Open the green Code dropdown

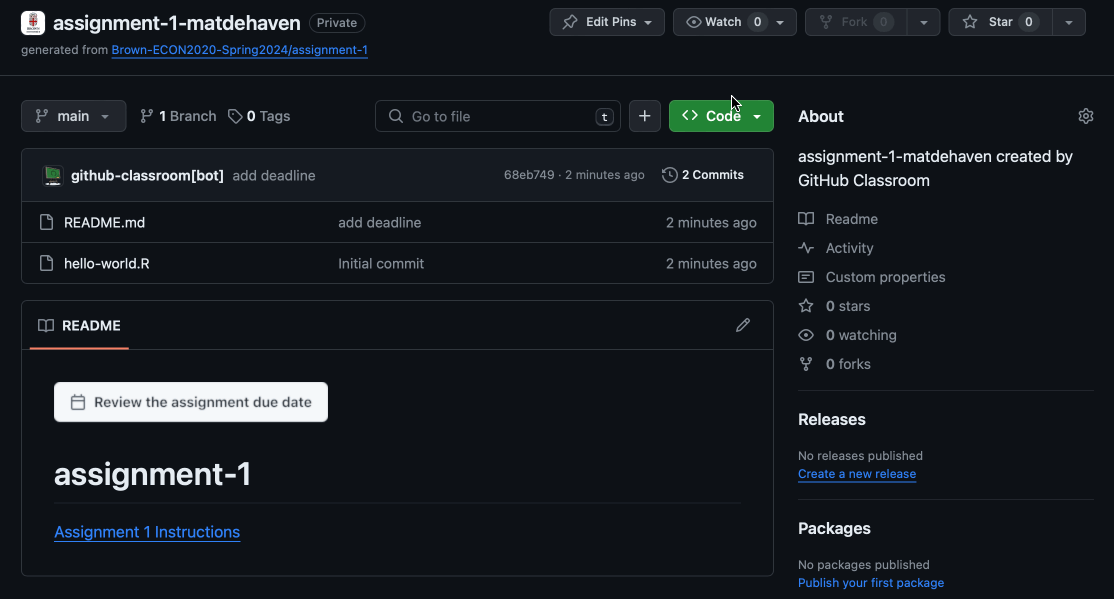(721, 116)
